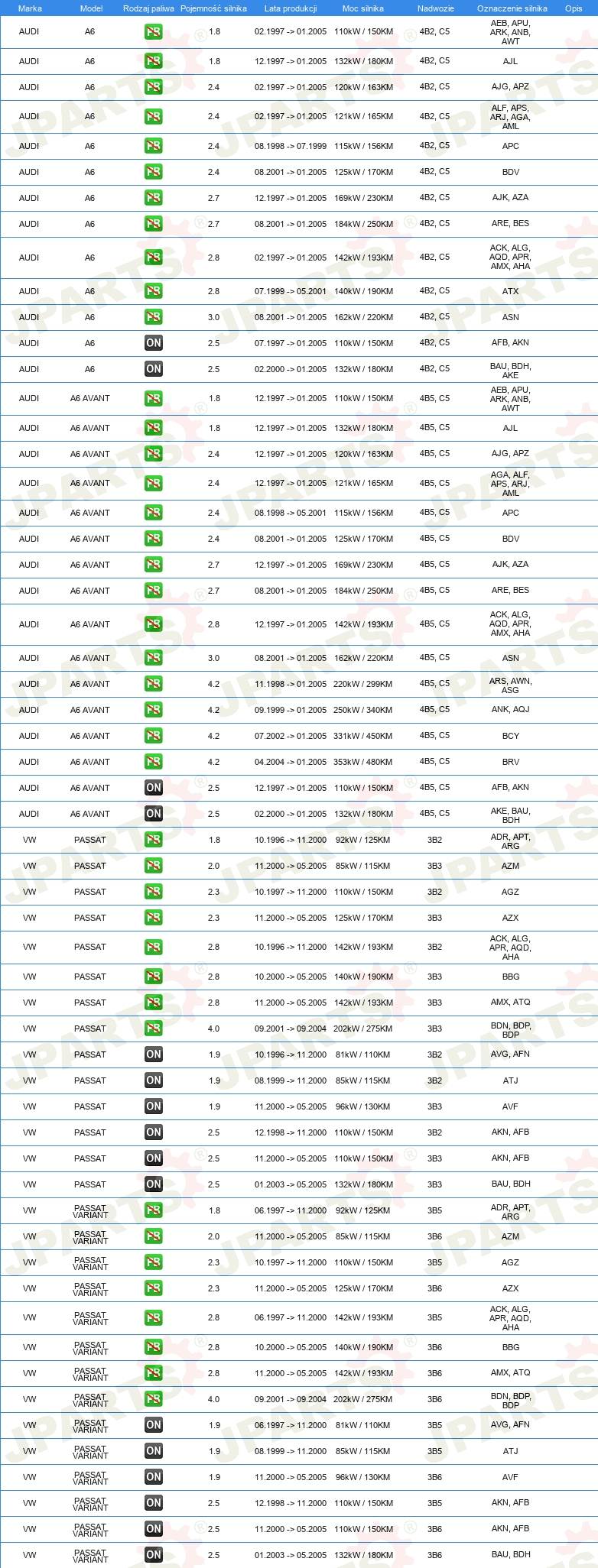Select power cell 331kW / 450KM
This screenshot has height=1568, width=598.
click(363, 736)
